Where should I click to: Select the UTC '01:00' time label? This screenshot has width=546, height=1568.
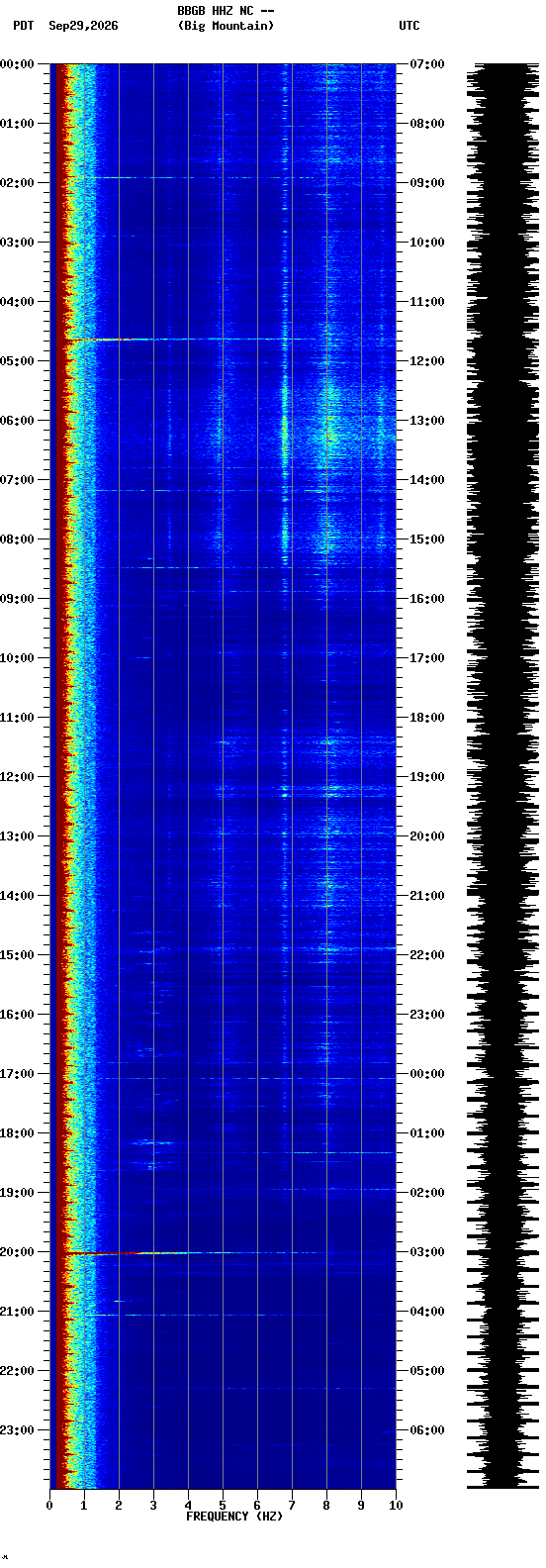(x=426, y=1133)
